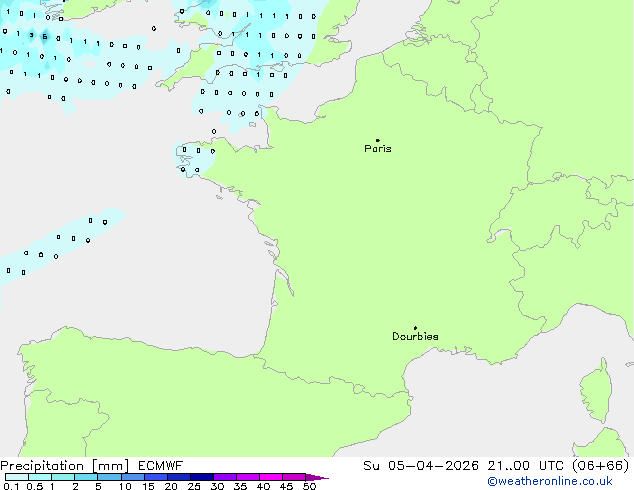Click the forecast time '21..00 UTC'

pyautogui.click(x=525, y=466)
